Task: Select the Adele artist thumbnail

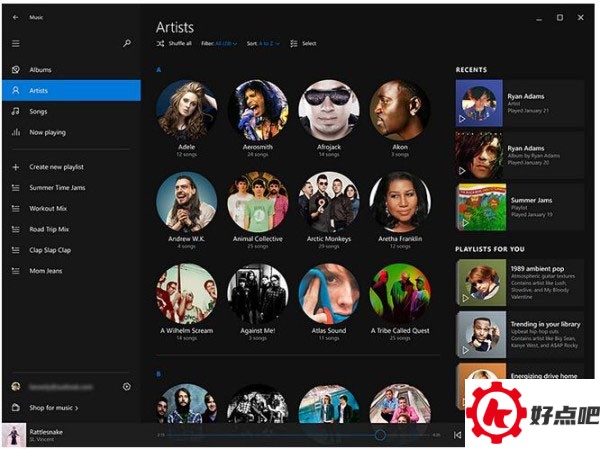Action: point(186,110)
